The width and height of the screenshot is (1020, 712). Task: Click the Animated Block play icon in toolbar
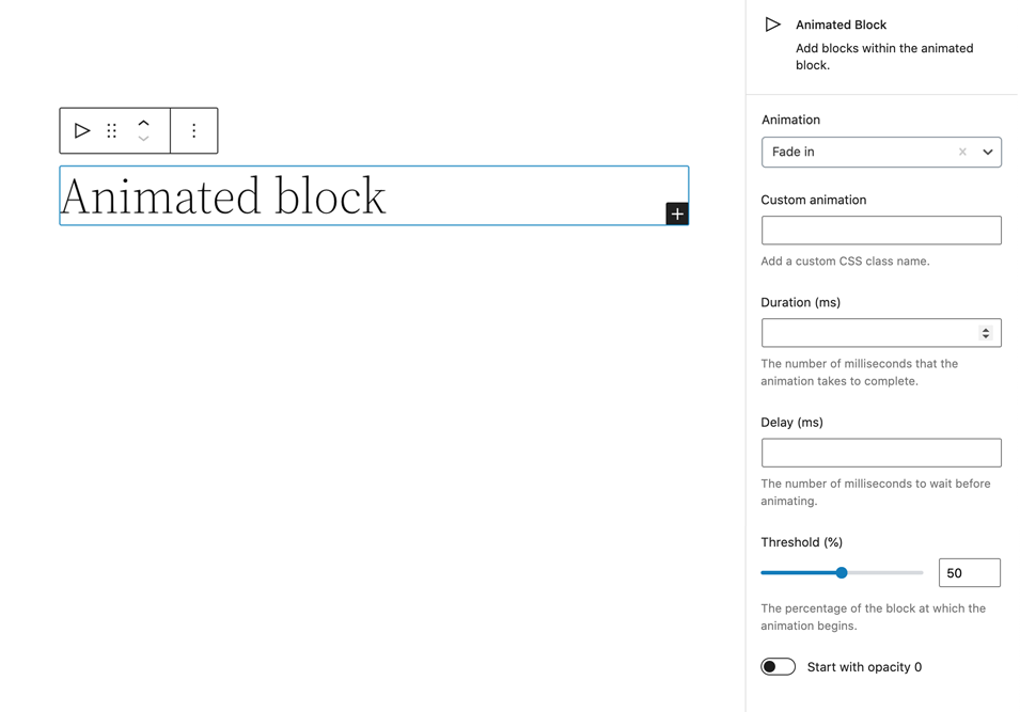pyautogui.click(x=81, y=130)
